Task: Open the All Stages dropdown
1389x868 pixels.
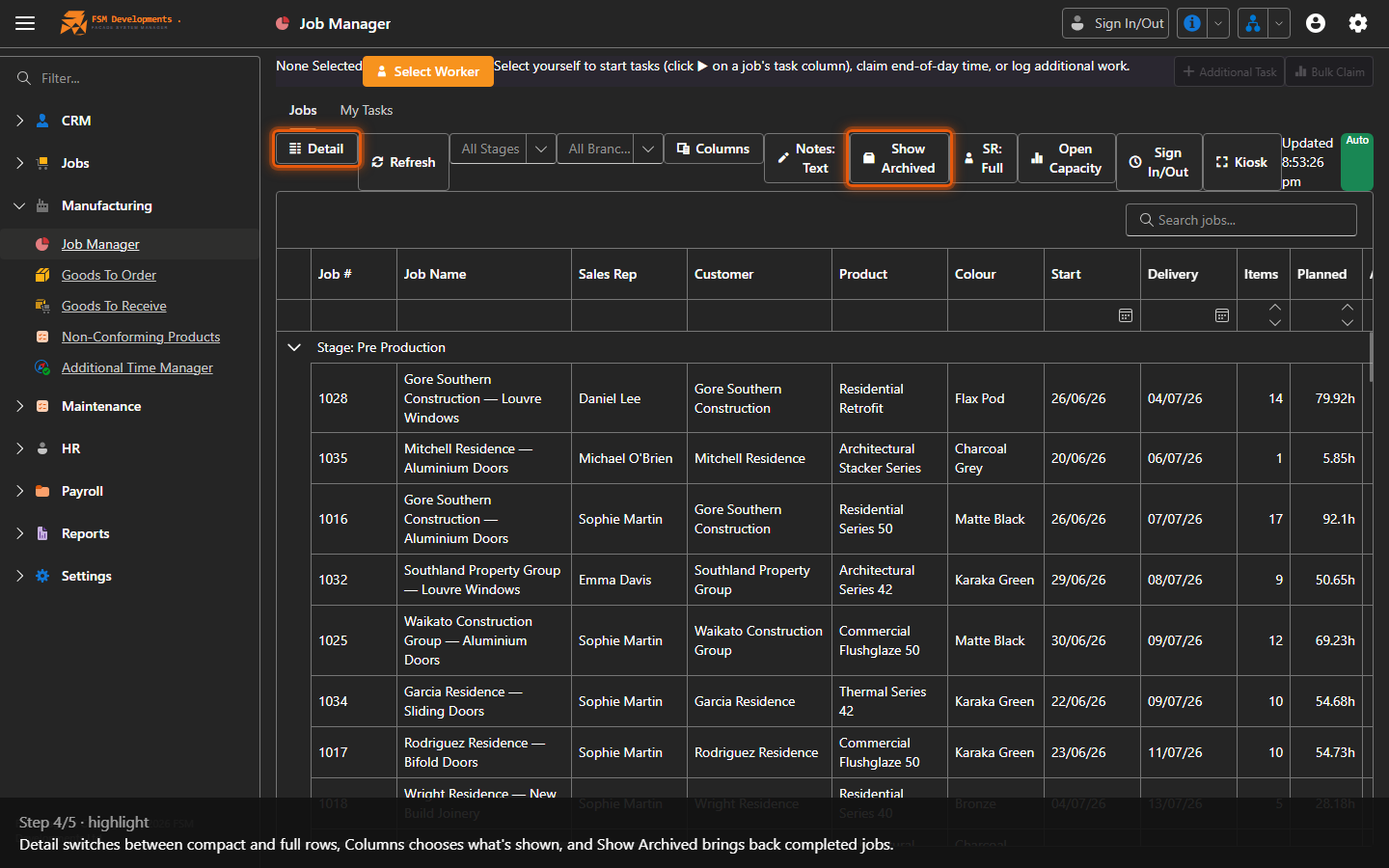Action: [503, 149]
